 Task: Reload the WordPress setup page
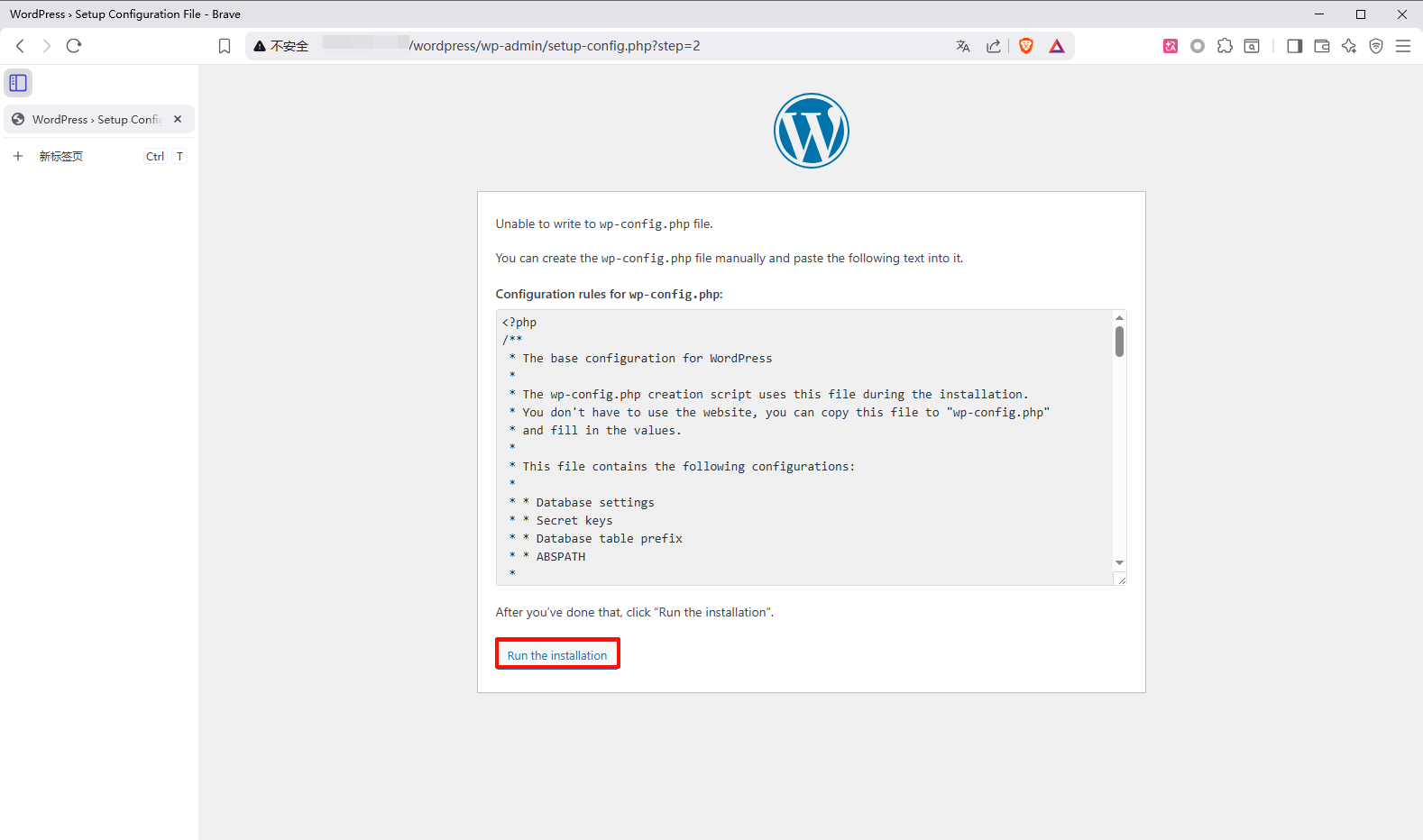click(x=74, y=46)
